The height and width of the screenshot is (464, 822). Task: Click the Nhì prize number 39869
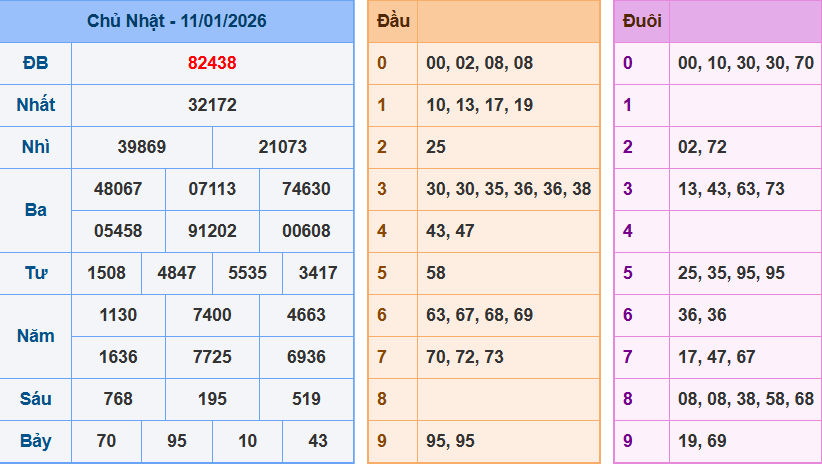(x=142, y=147)
